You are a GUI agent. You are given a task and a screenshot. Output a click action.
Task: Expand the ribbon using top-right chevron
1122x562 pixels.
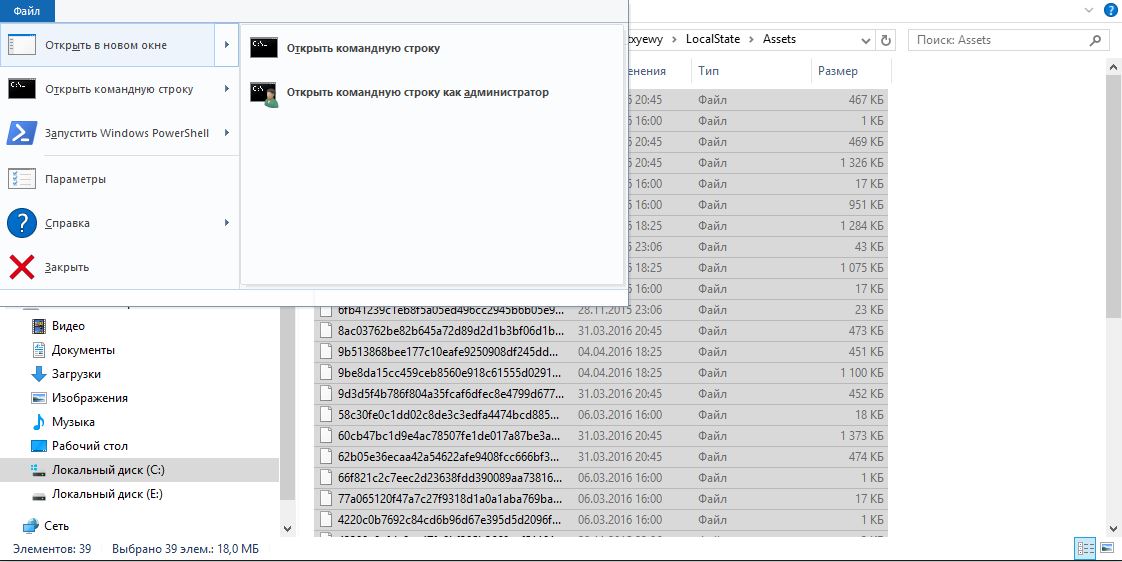point(1090,9)
